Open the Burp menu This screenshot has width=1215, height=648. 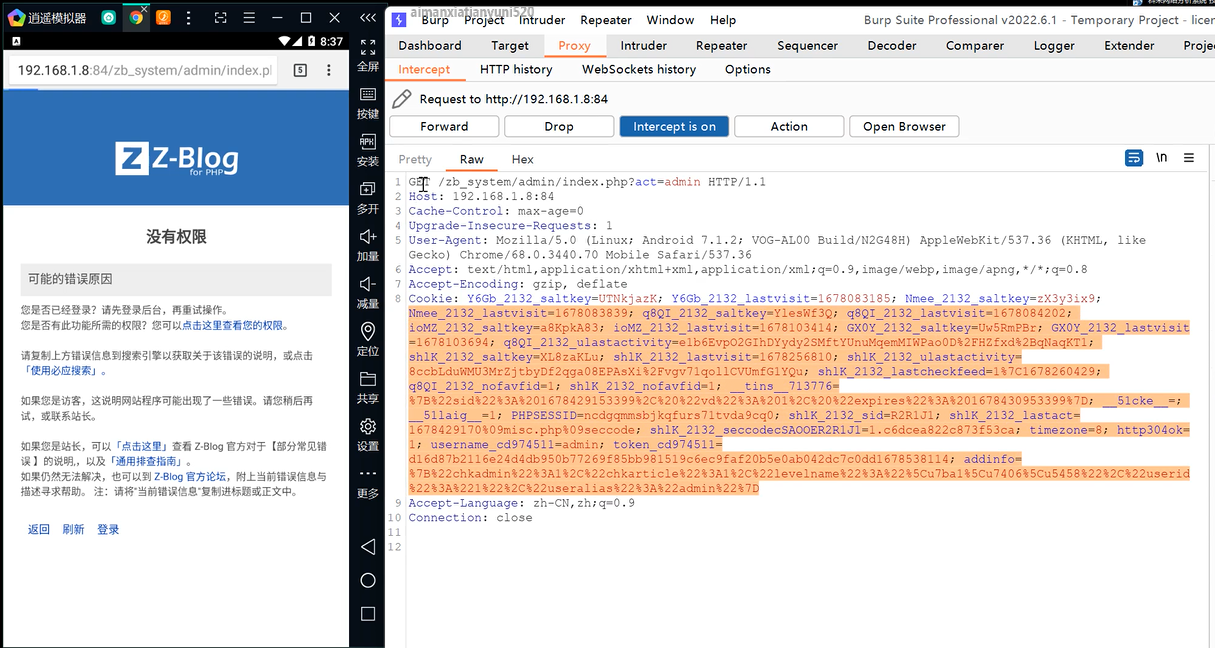click(435, 20)
